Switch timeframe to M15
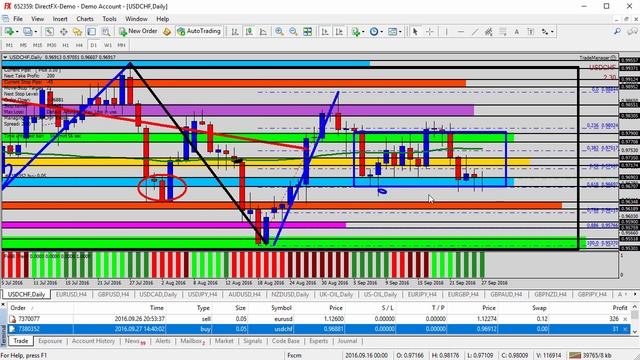640x360 pixels. pos(37,45)
